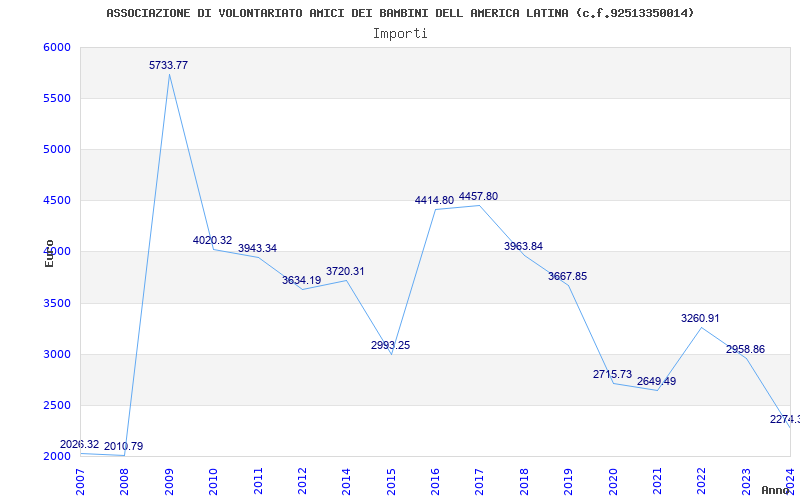The image size is (800, 500).
Task: Click the Anno x-axis label
Action: [x=775, y=490]
